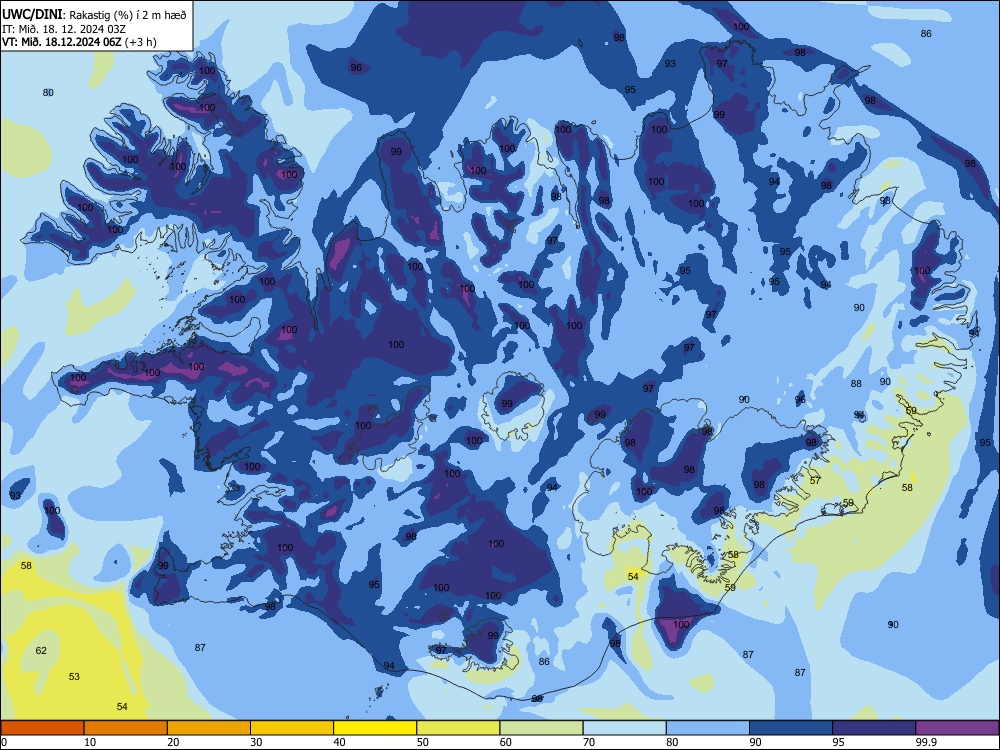Click the 30–40 amber legend swatch

coord(292,728)
